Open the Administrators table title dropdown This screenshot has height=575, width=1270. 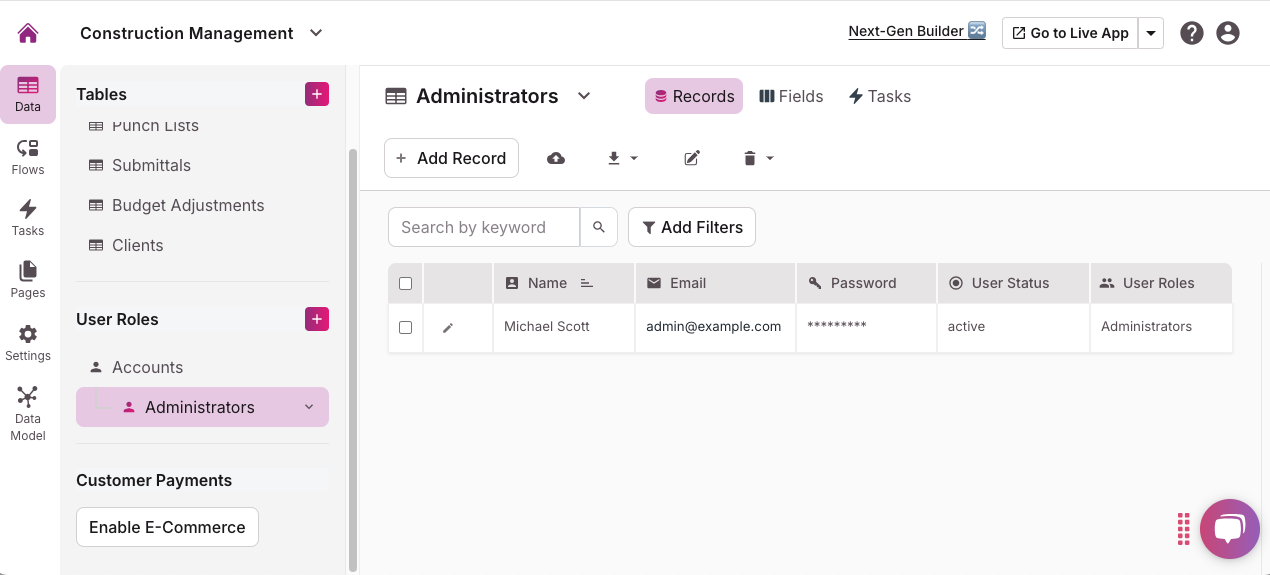[584, 96]
